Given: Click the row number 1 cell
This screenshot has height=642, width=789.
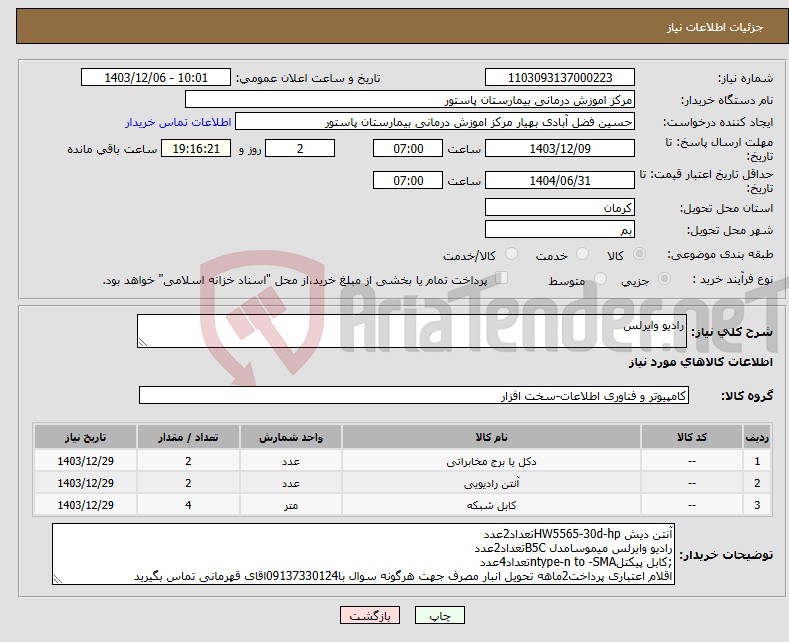Looking at the screenshot, I should click(x=757, y=461).
